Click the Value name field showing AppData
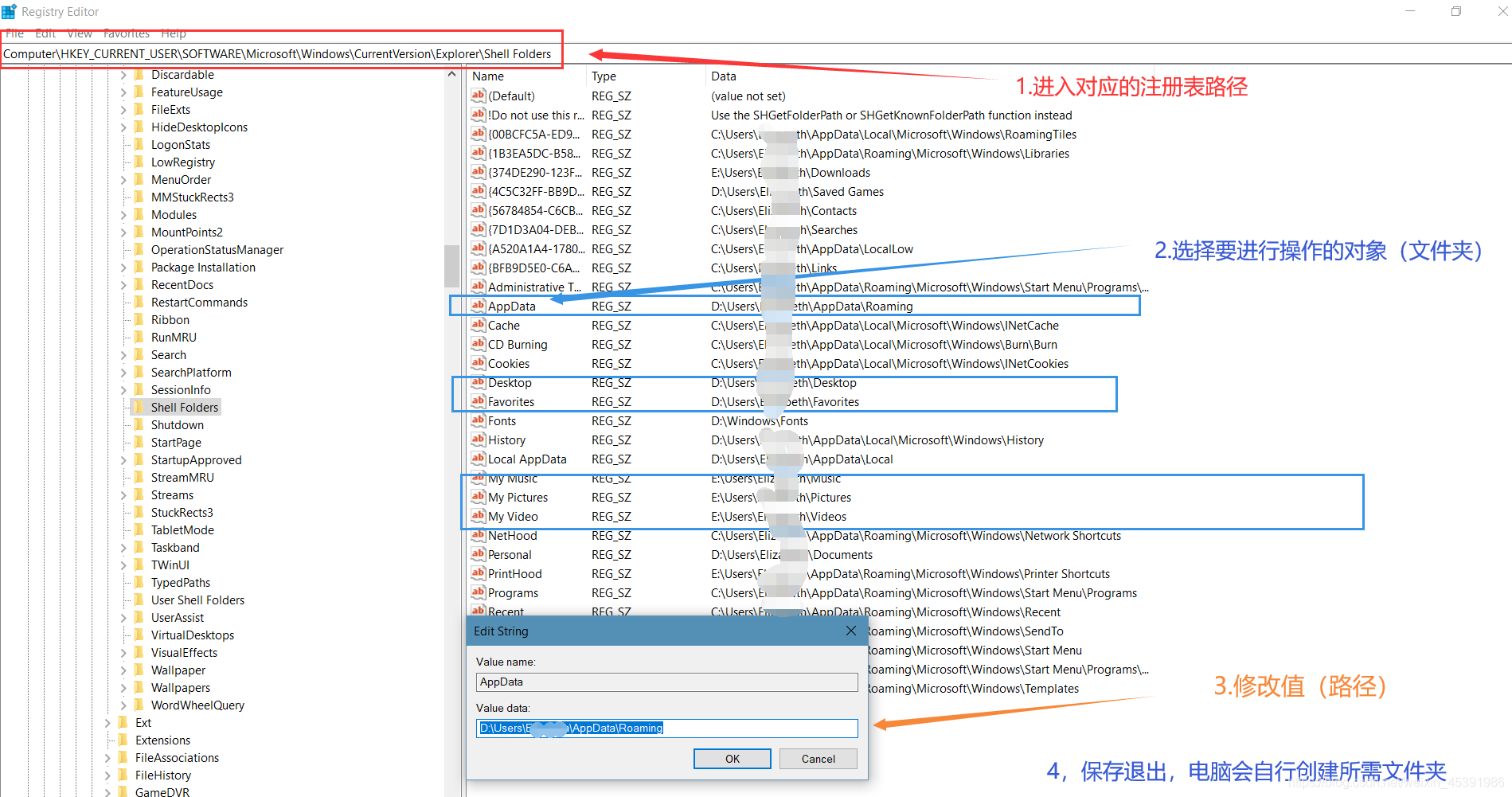 (667, 682)
